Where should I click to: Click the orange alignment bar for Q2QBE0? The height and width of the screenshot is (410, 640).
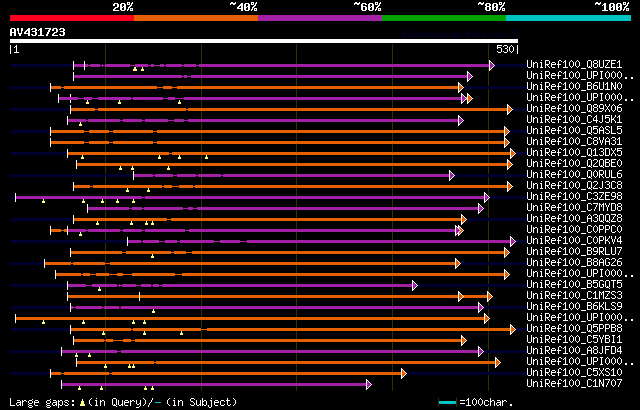(x=292, y=164)
